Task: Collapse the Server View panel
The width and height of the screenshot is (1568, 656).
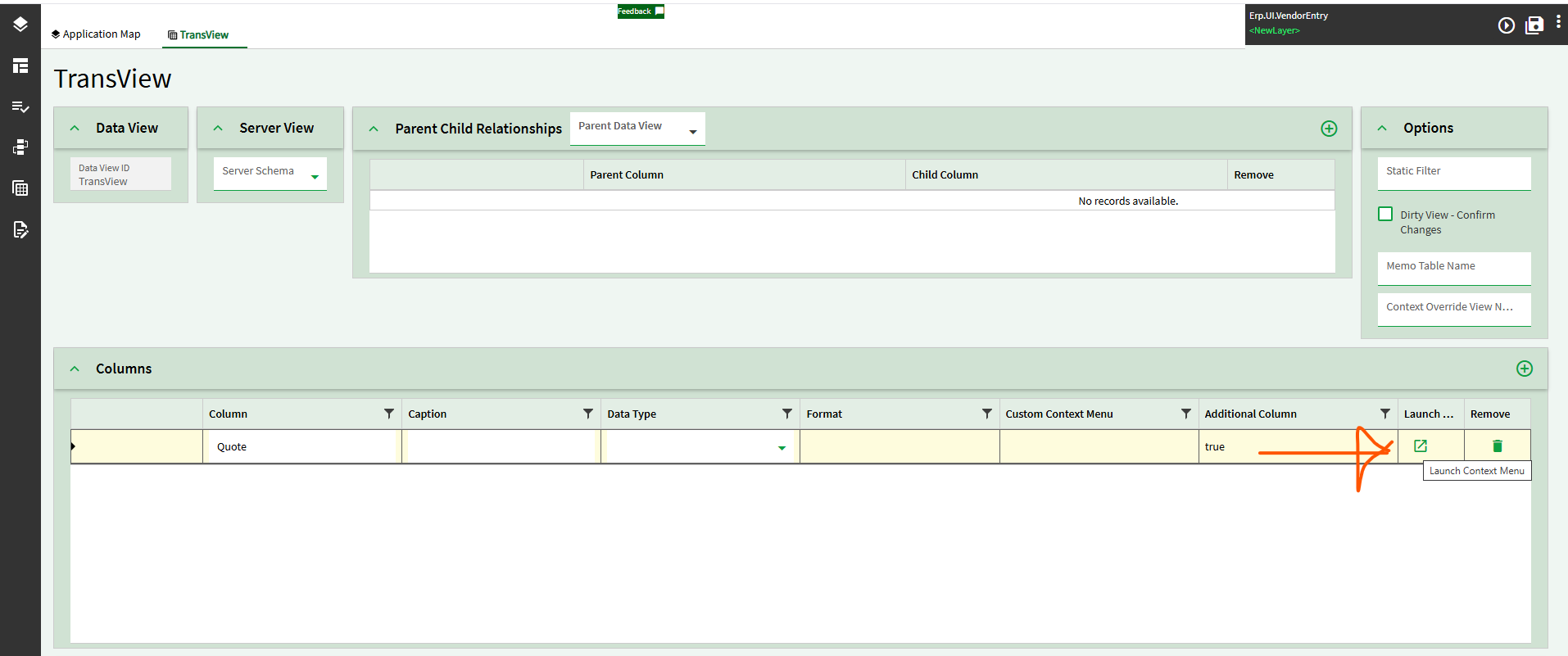Action: [x=218, y=128]
